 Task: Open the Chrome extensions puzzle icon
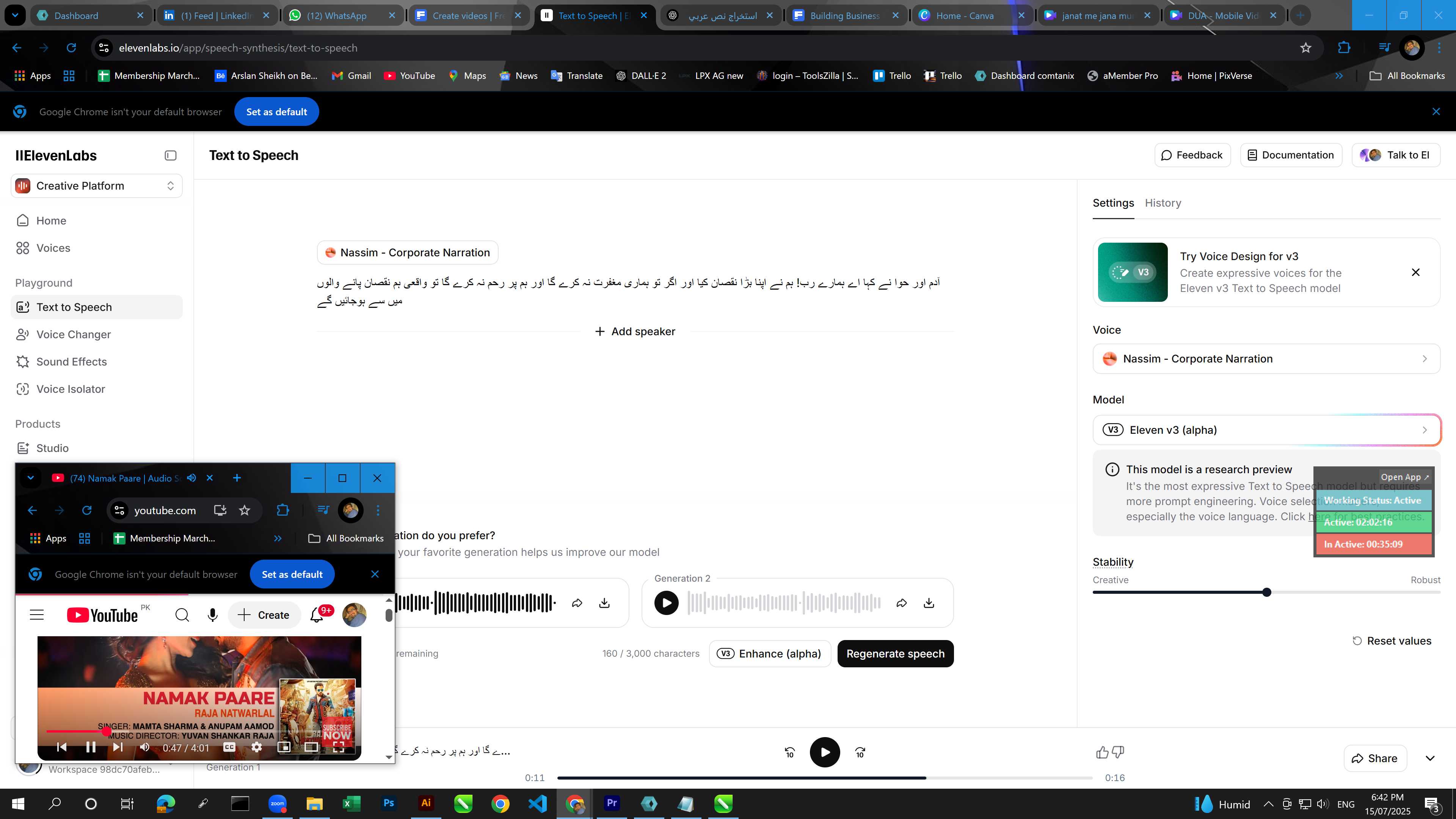tap(1343, 48)
